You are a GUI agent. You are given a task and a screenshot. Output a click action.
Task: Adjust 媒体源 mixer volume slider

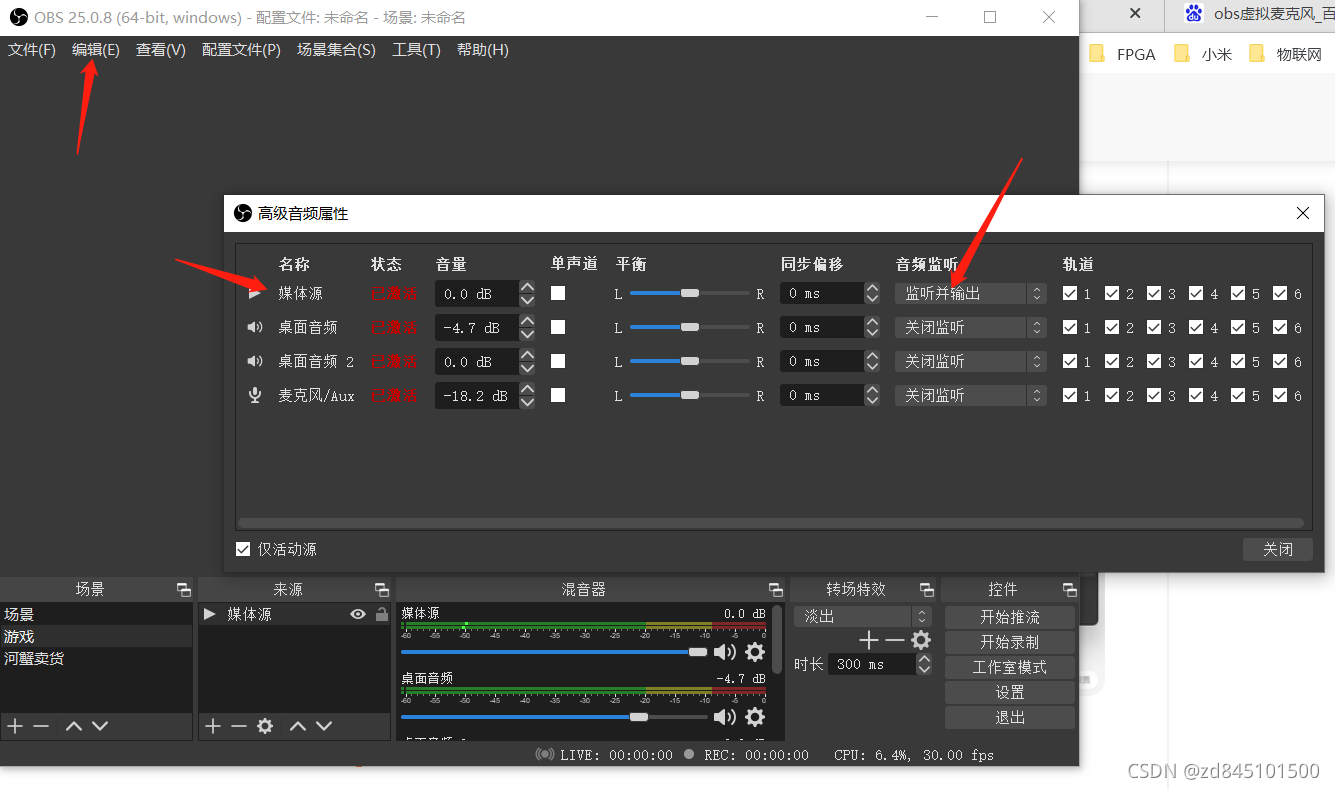coord(554,652)
